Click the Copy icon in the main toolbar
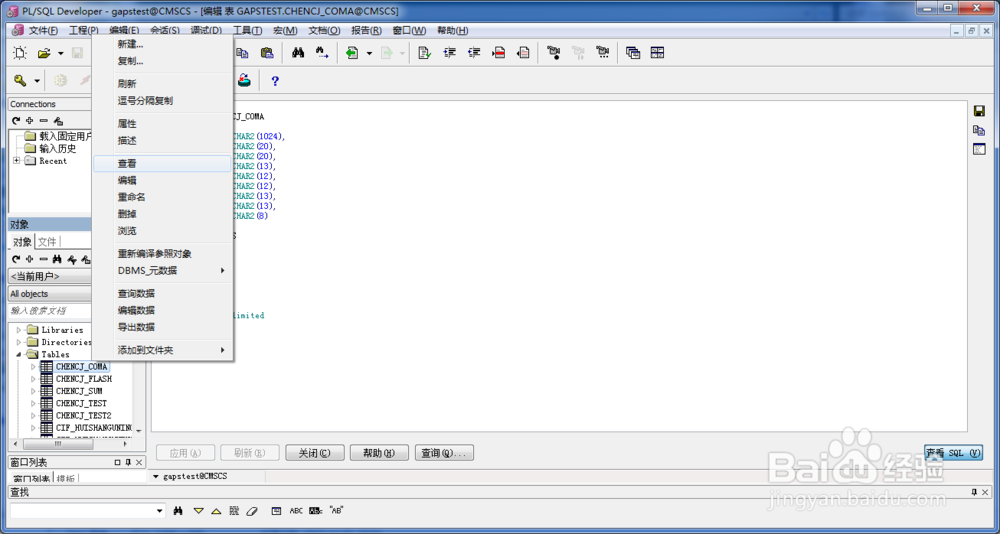Screen dimensions: 1000x534 pyautogui.click(x=242, y=54)
